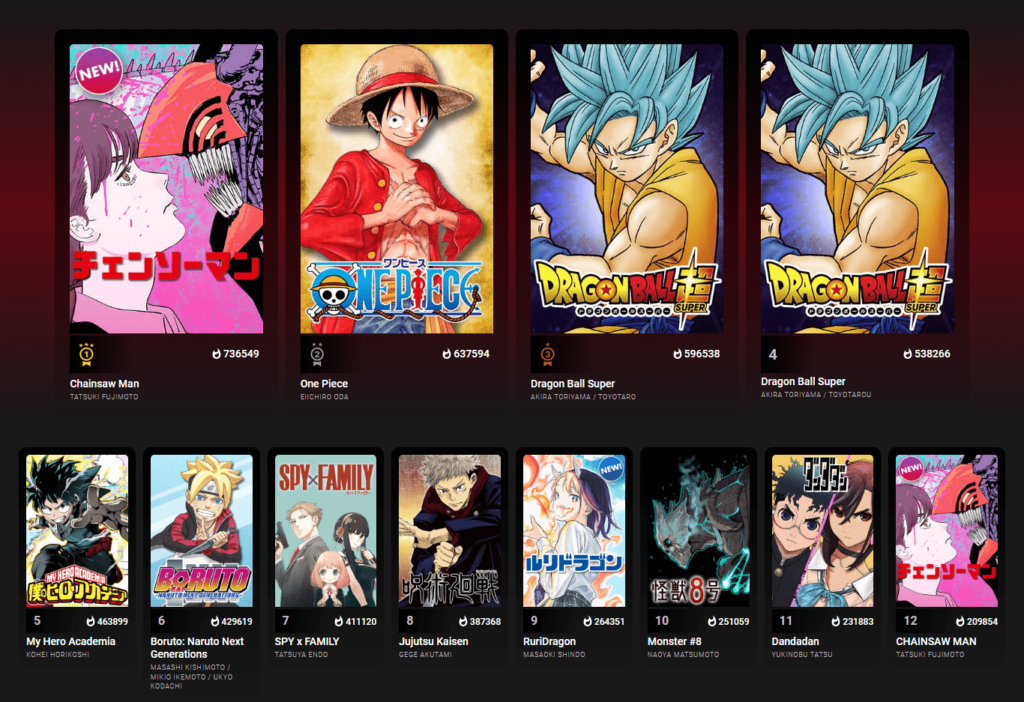Open the Jujutsu Kaisen cover thumbnail

450,531
